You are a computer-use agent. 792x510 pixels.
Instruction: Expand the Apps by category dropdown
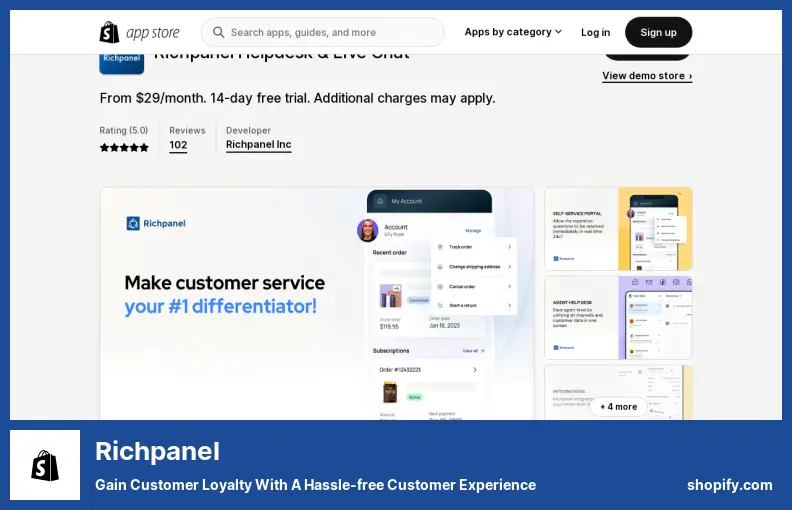coord(513,32)
